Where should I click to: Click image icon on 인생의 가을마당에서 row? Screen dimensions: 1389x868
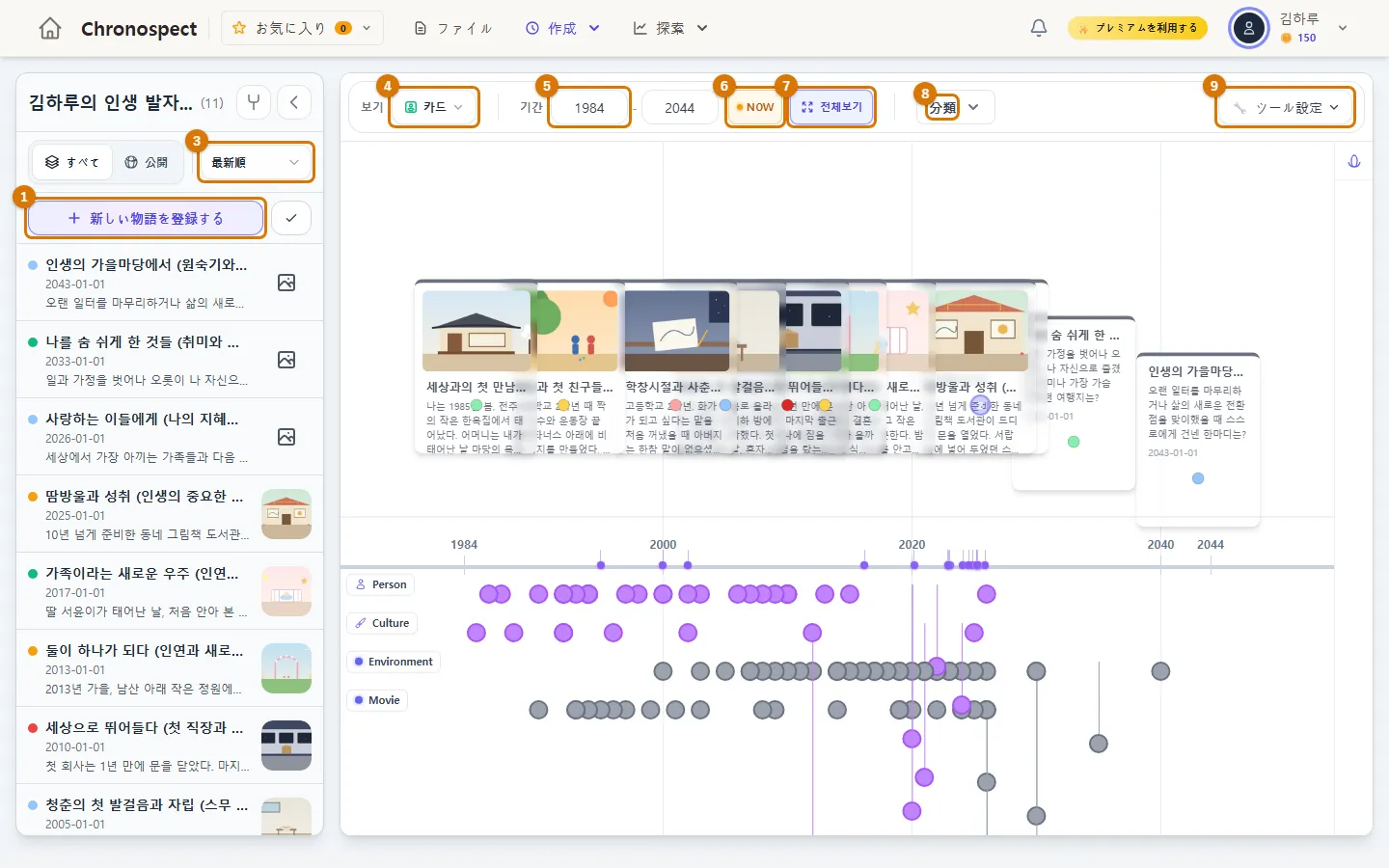(x=286, y=283)
